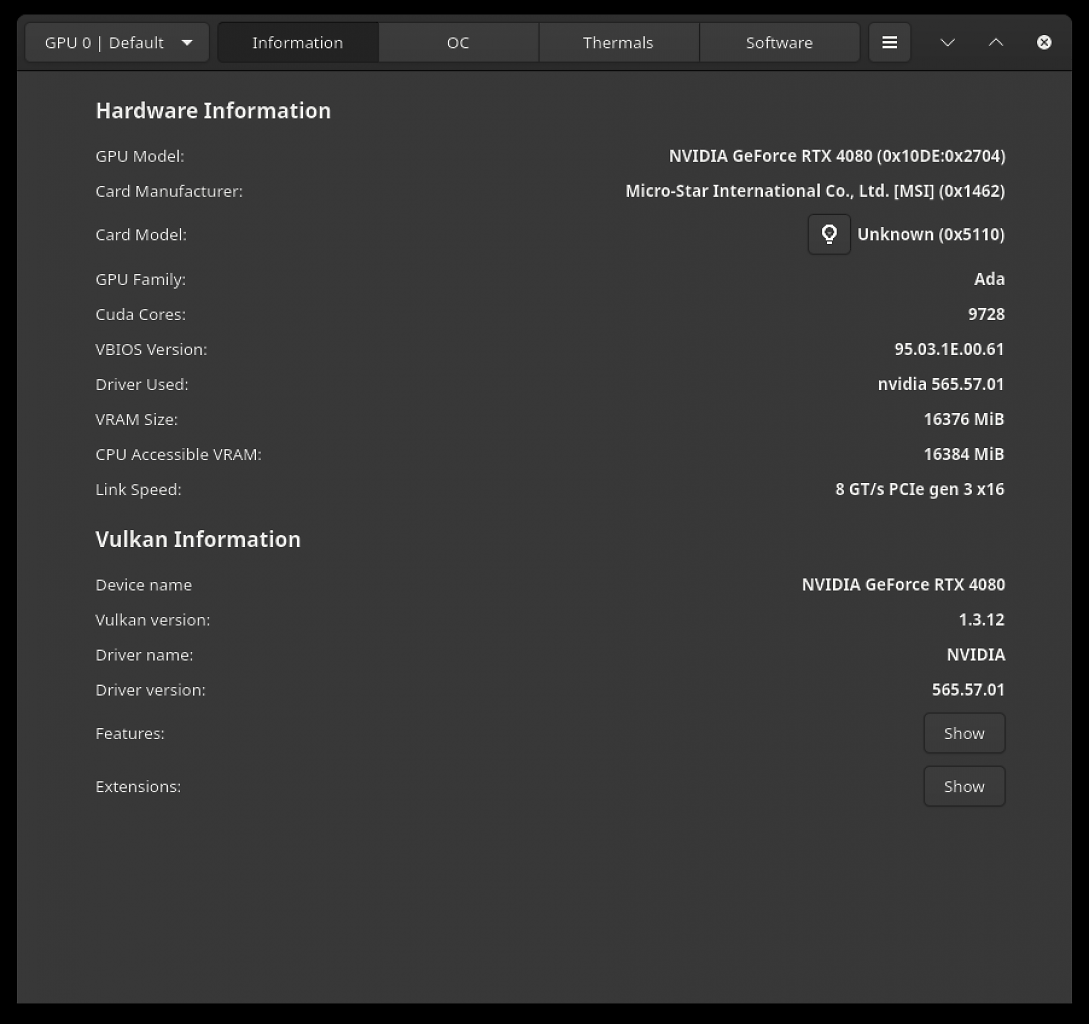
Task: Open the GPU 0 | Default dropdown
Action: pos(117,42)
